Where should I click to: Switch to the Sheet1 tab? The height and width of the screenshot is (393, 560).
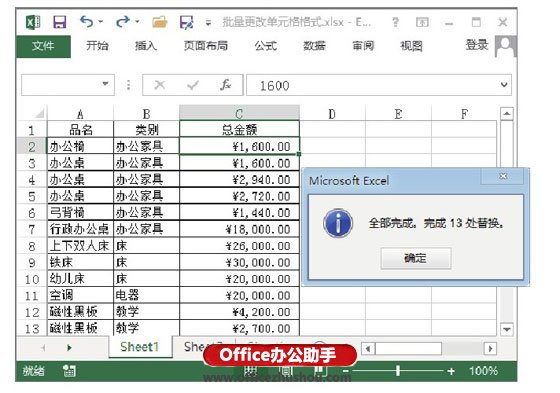click(x=140, y=347)
